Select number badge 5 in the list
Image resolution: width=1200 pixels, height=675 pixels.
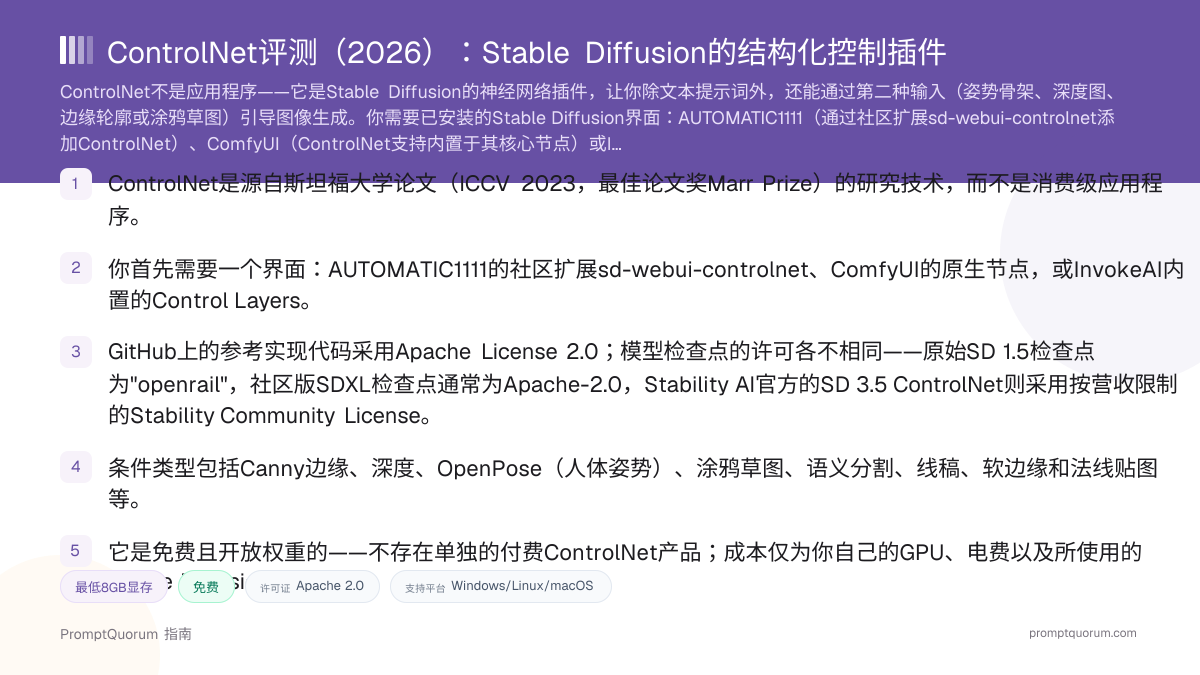[76, 550]
